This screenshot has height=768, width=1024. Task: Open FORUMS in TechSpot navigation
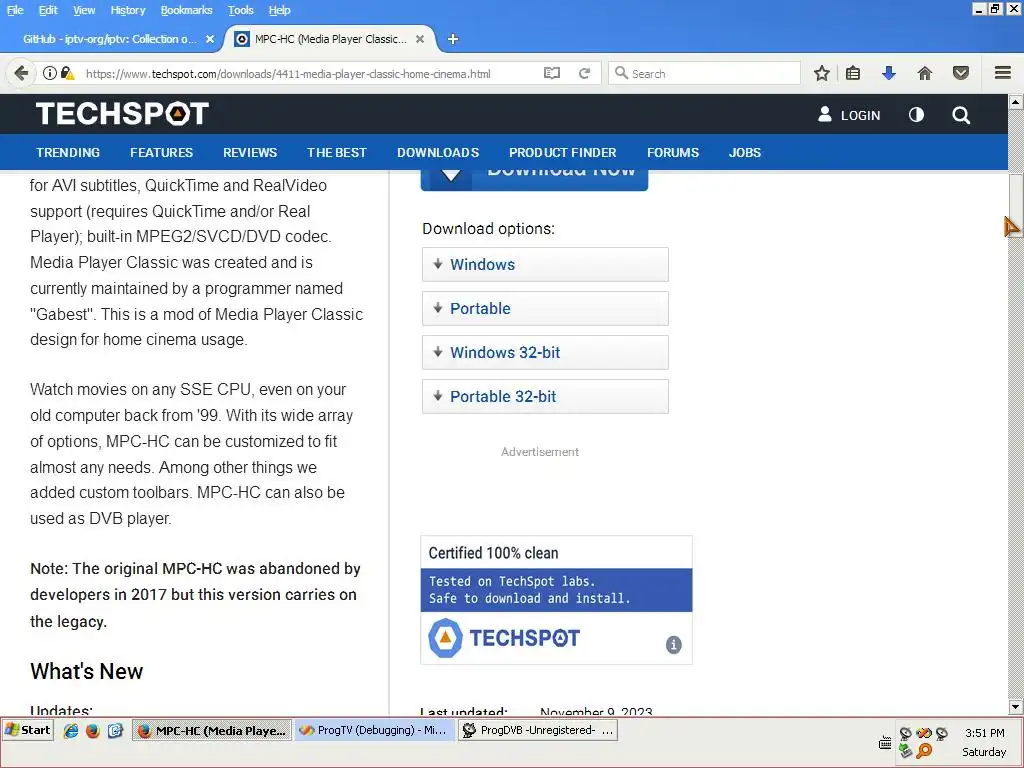click(x=673, y=152)
